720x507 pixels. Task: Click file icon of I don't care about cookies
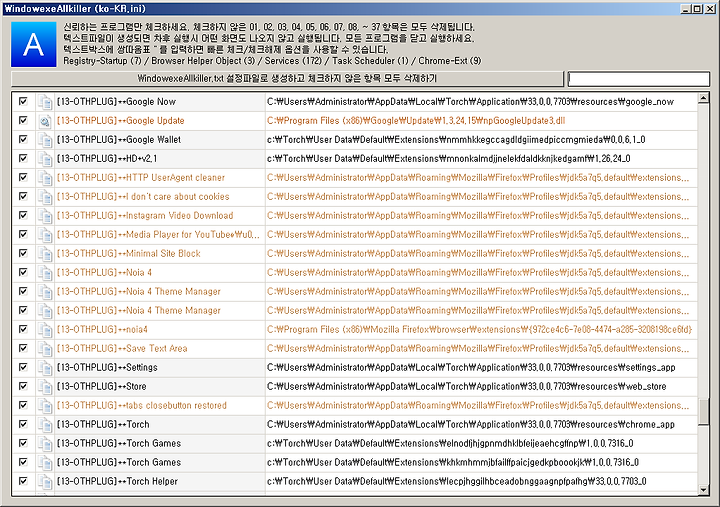click(45, 197)
